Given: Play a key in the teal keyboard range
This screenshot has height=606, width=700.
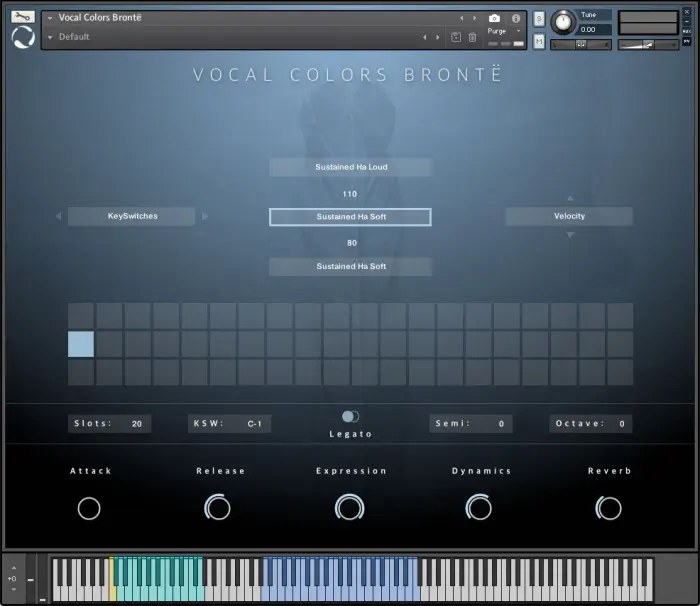Looking at the screenshot, I should [161, 594].
